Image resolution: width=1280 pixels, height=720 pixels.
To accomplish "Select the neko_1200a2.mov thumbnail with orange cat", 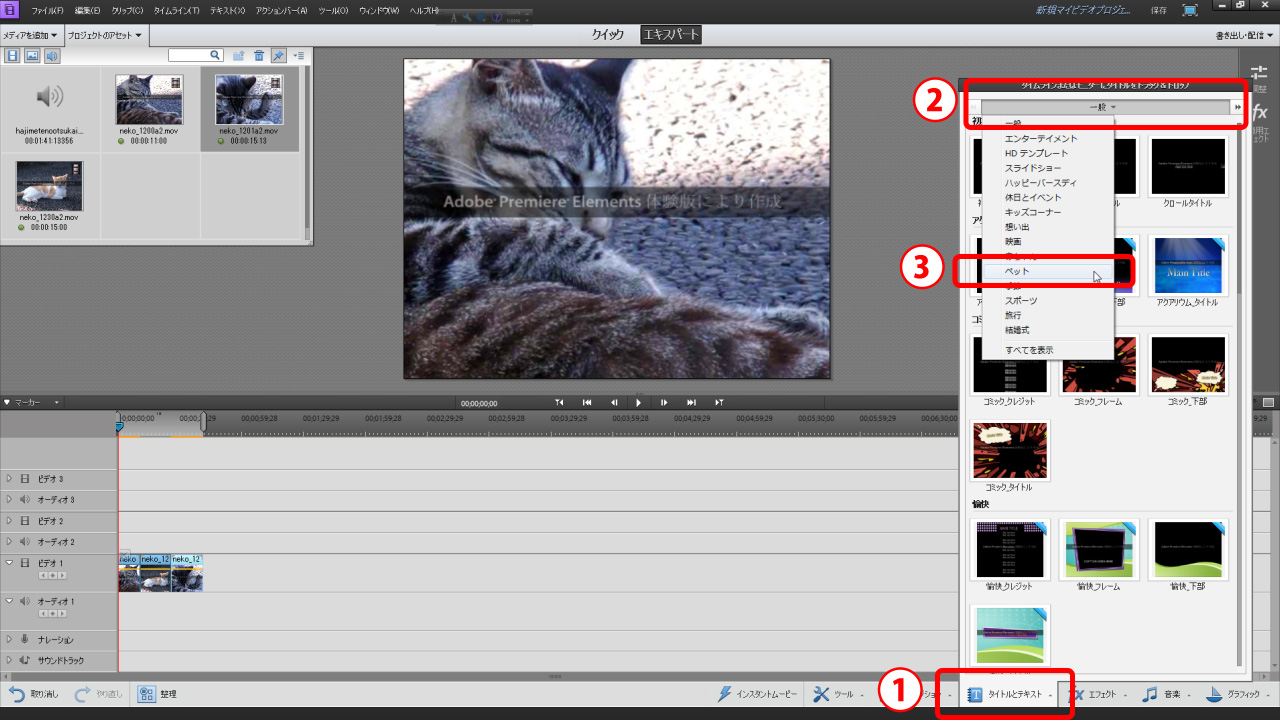I will [49, 186].
